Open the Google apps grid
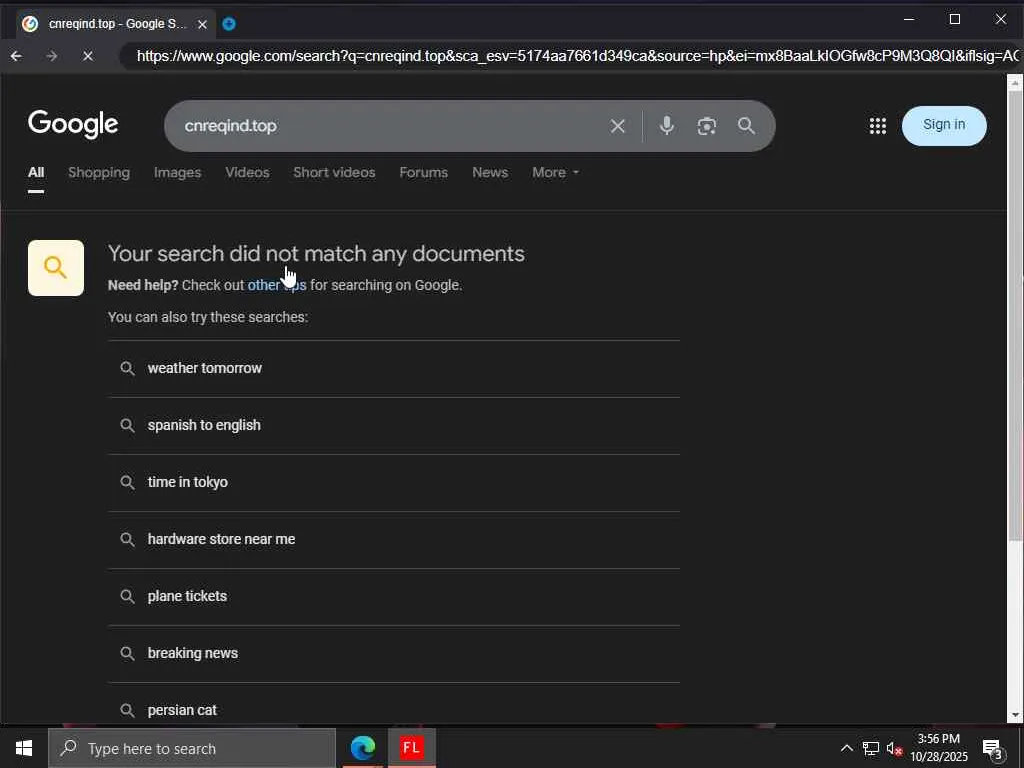 click(878, 126)
